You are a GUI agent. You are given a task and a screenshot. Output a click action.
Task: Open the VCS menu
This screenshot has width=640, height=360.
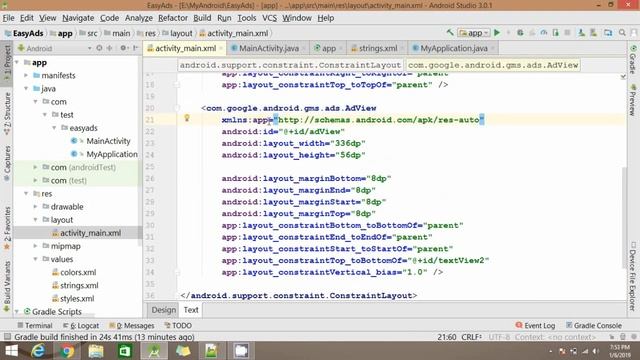click(x=269, y=18)
